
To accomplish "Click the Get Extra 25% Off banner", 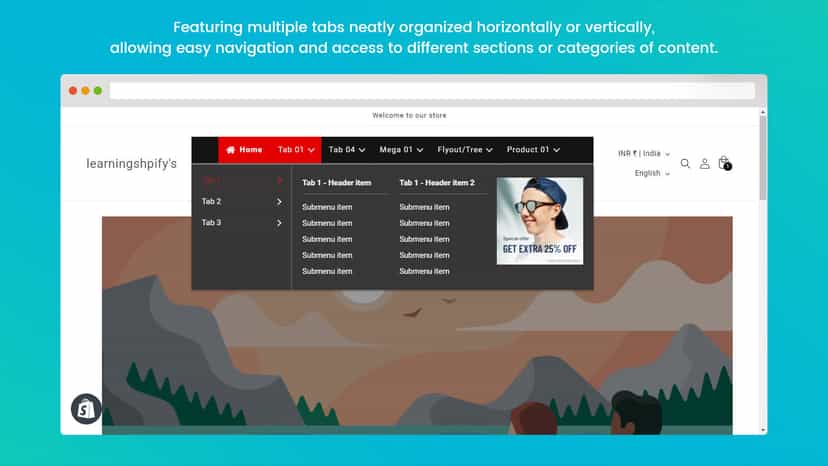I will [x=540, y=221].
